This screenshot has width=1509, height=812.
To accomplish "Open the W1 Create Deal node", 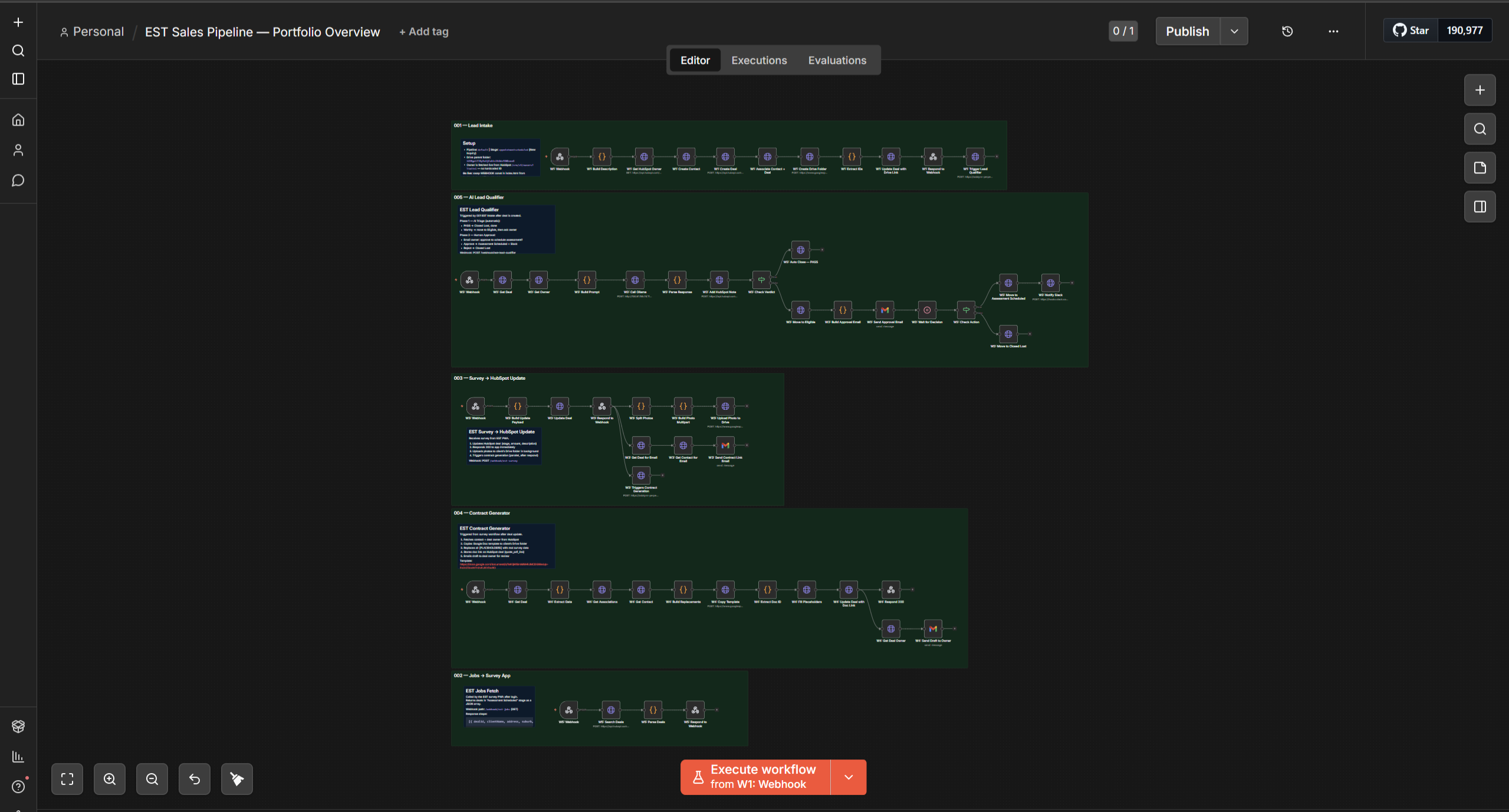I will 725,157.
